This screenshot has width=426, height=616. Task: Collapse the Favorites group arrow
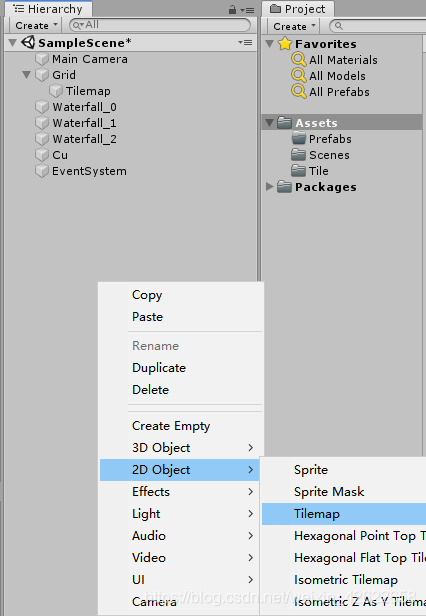(270, 43)
